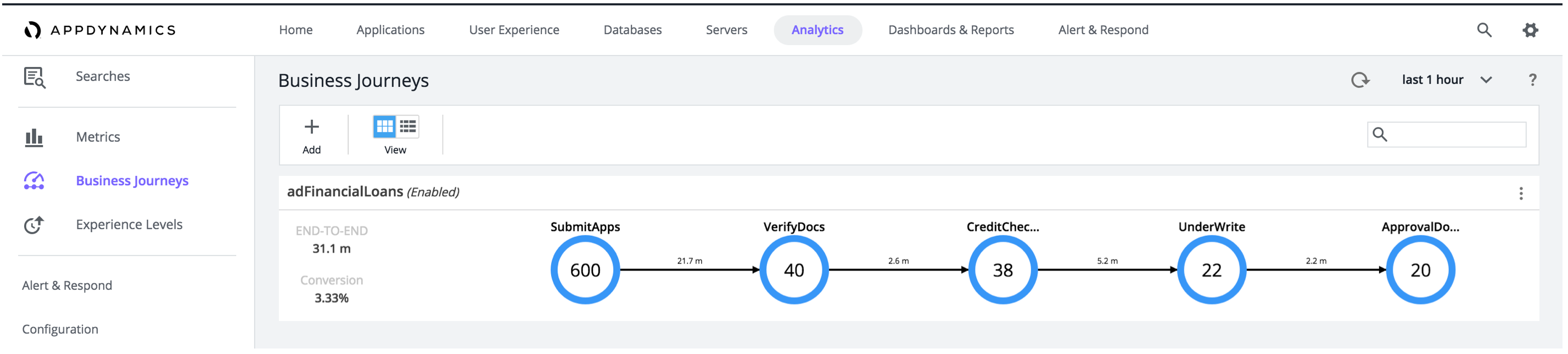
Task: Click the conversion value 3.33%
Action: 332,299
